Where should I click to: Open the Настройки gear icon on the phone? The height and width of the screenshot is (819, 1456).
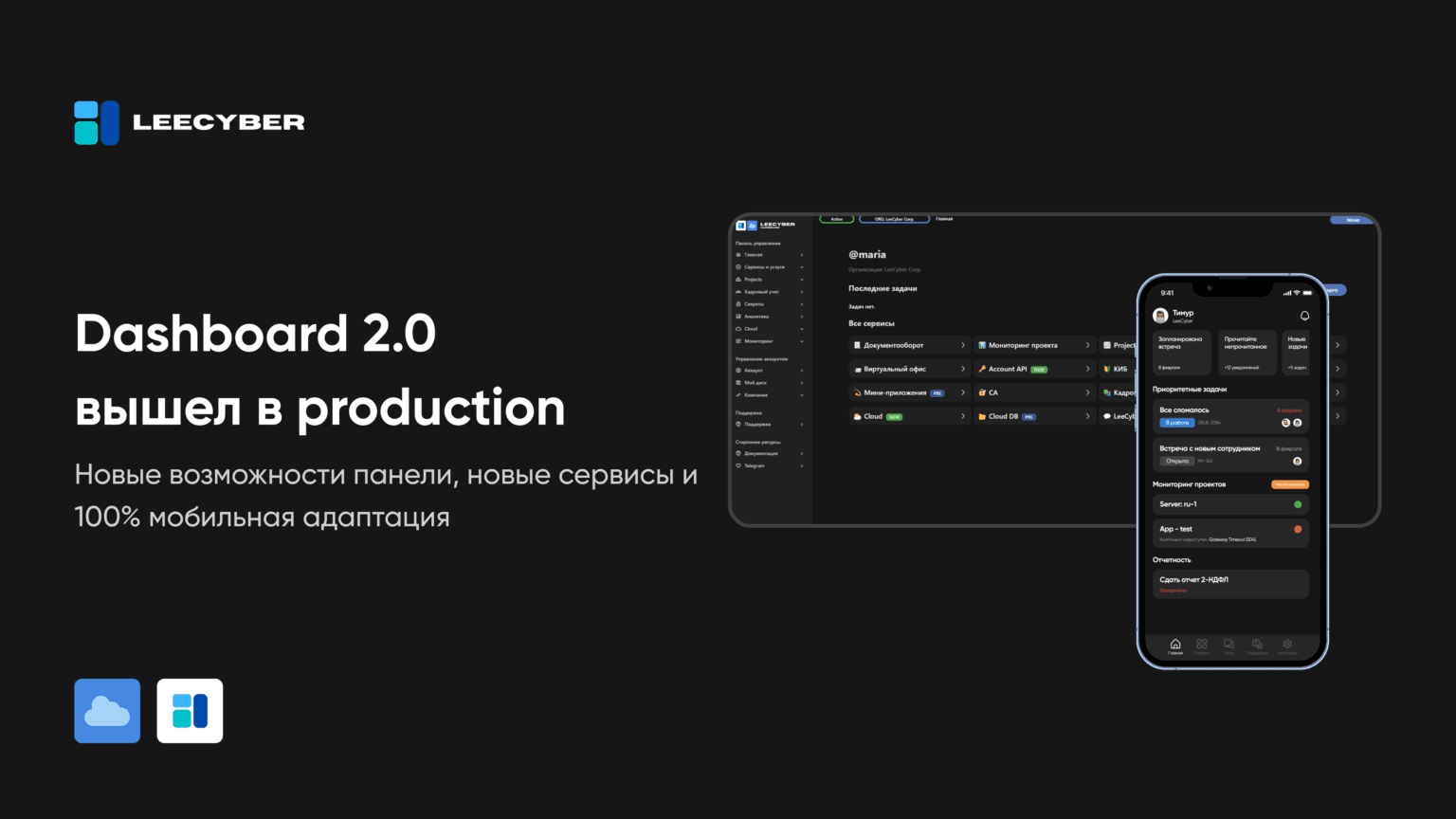[1286, 646]
